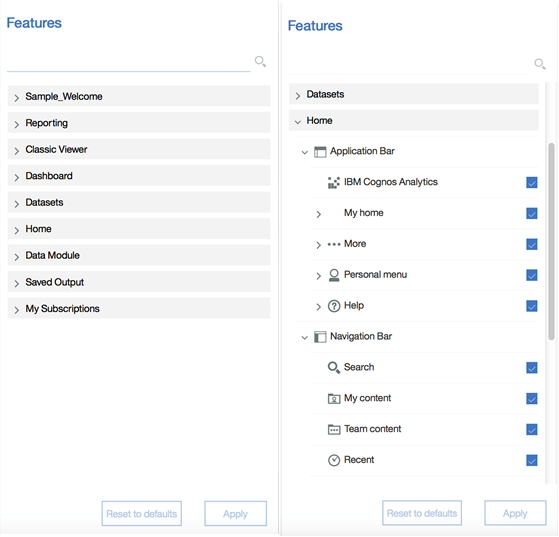Expand the Personal menu item chevron
This screenshot has width=559, height=537.
[318, 276]
